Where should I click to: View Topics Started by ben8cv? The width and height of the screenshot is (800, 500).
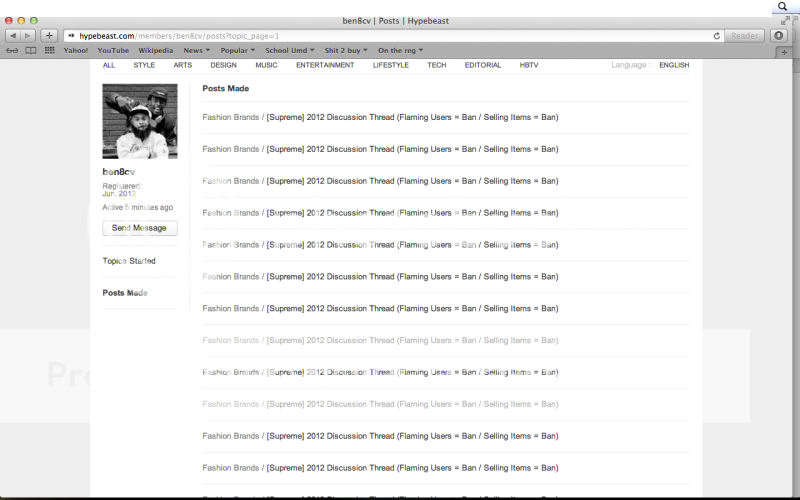coord(129,261)
